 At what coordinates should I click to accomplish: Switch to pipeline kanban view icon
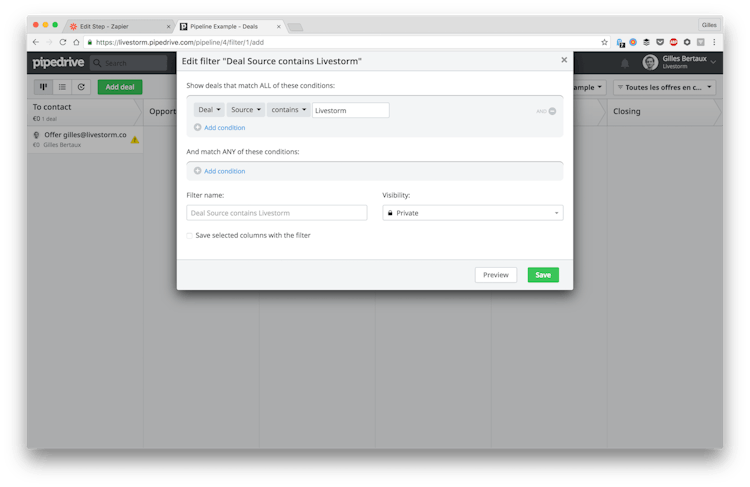coord(43,87)
